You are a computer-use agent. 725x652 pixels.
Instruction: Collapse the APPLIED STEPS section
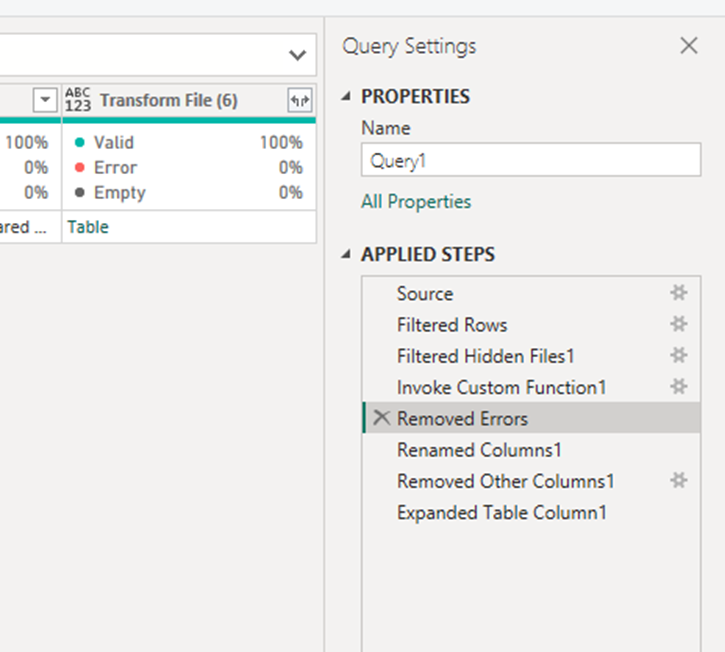point(346,254)
